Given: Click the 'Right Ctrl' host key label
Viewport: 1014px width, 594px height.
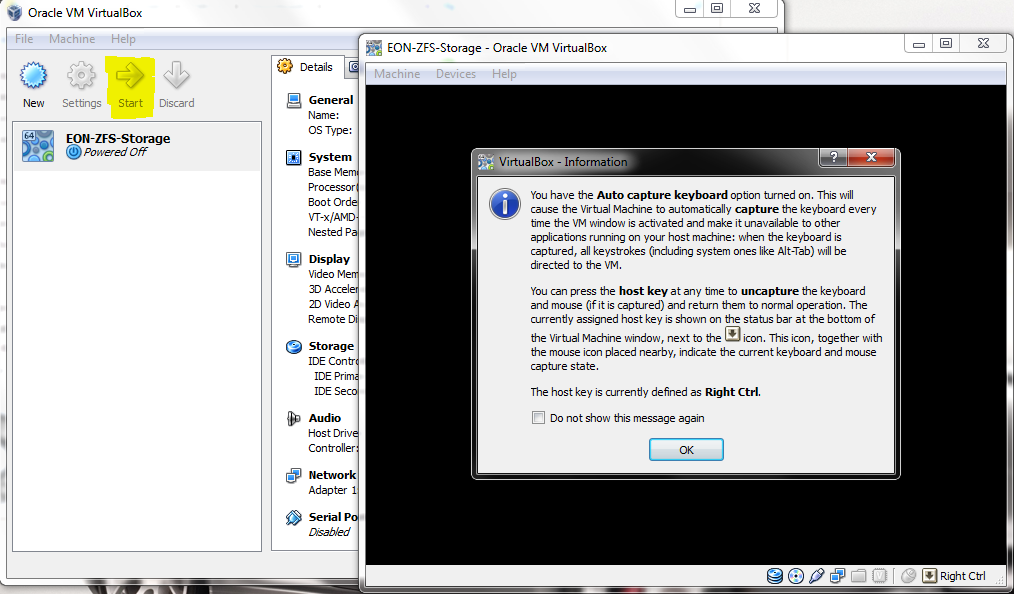Looking at the screenshot, I should point(962,576).
